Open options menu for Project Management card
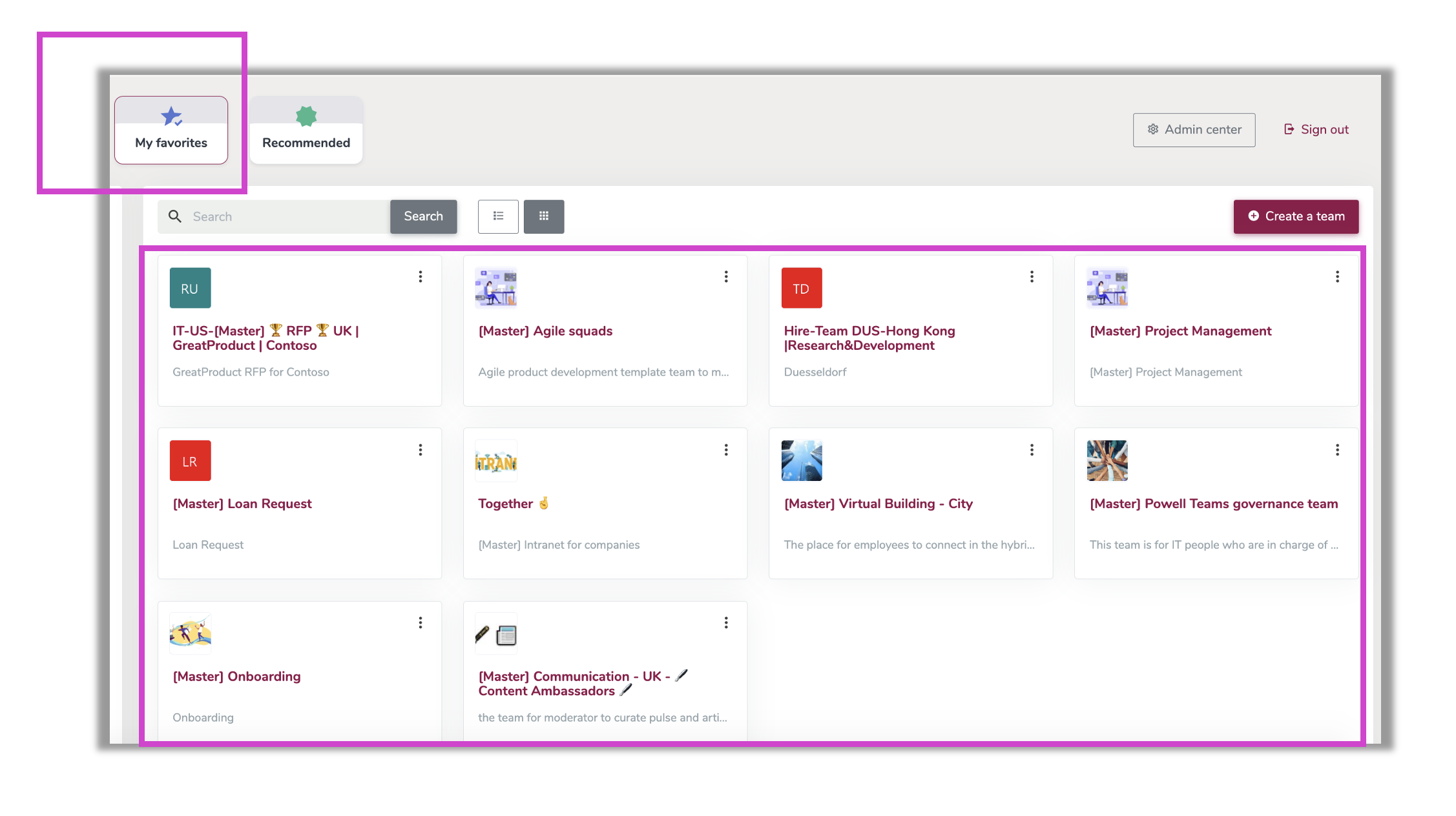 point(1337,276)
